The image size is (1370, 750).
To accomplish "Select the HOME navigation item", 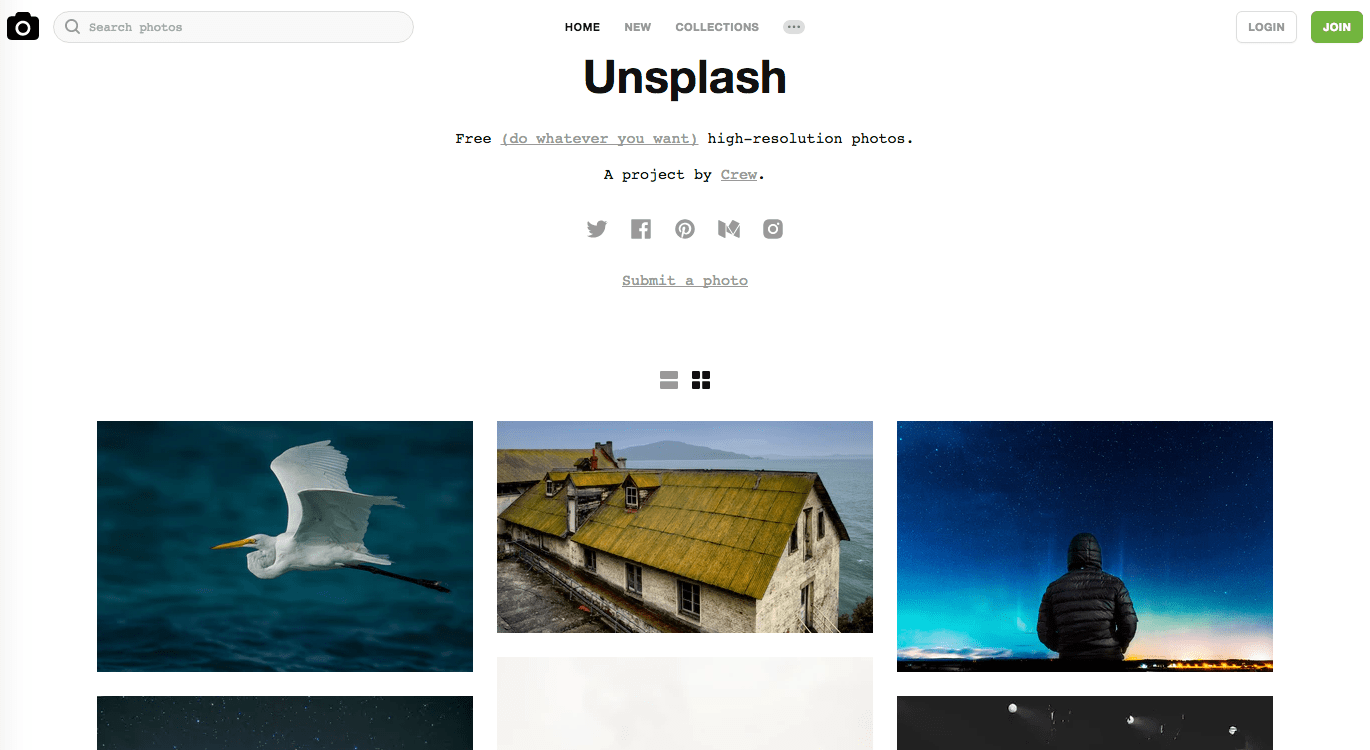I will tap(582, 27).
